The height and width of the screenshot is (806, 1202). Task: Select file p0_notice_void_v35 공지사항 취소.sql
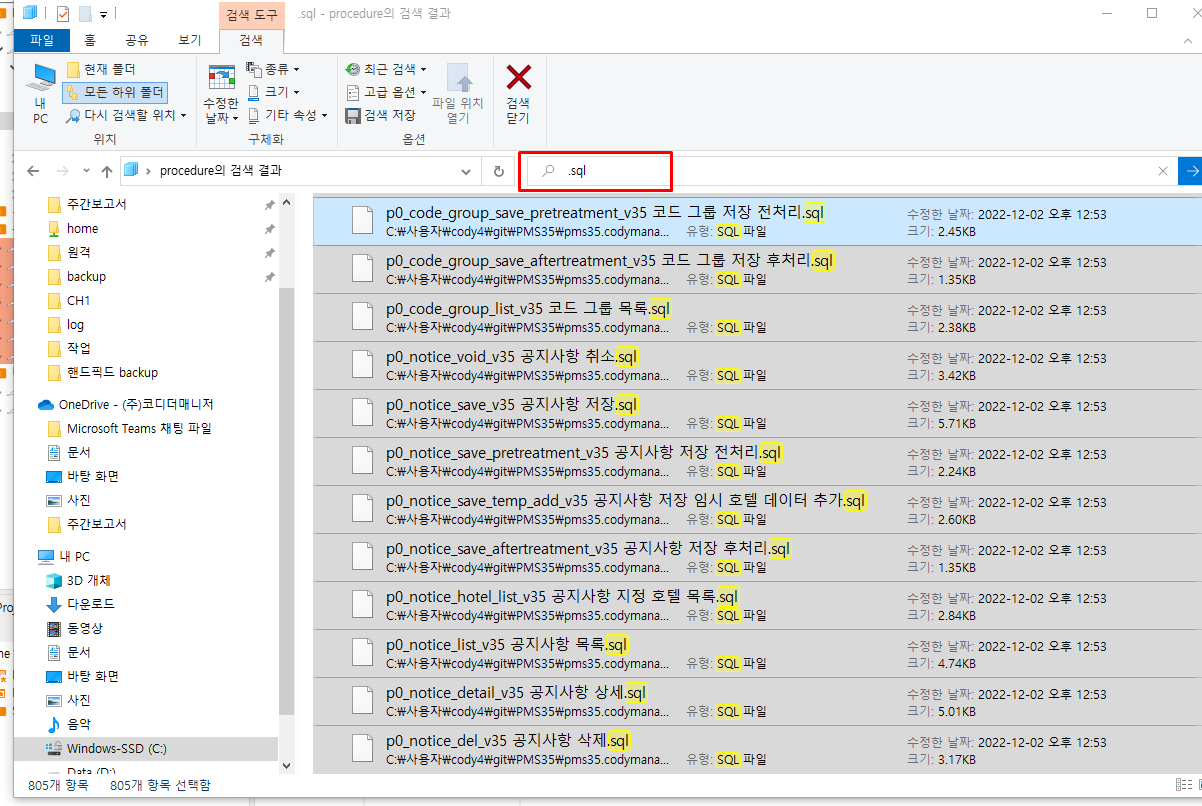[x=758, y=366]
